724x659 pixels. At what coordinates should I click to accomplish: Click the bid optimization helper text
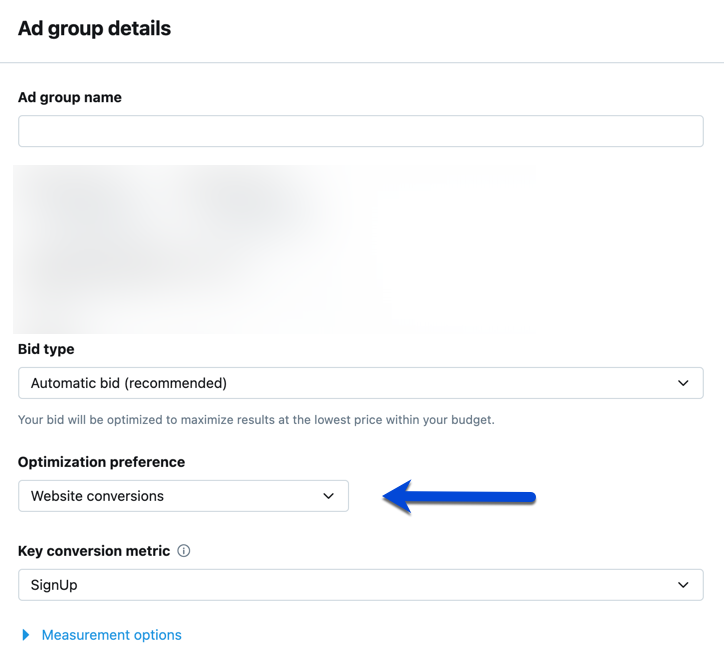(256, 420)
